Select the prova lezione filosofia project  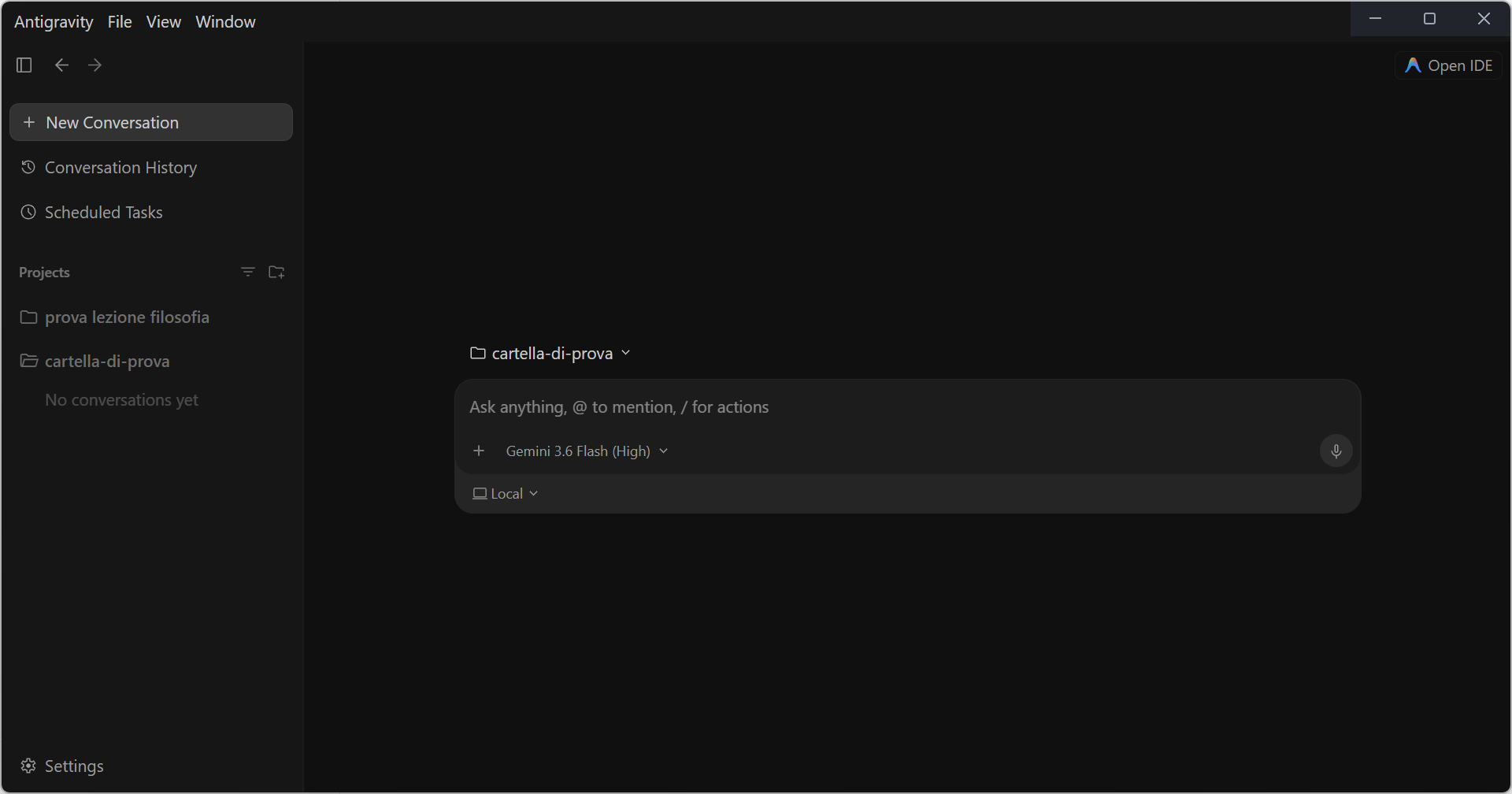(151, 317)
